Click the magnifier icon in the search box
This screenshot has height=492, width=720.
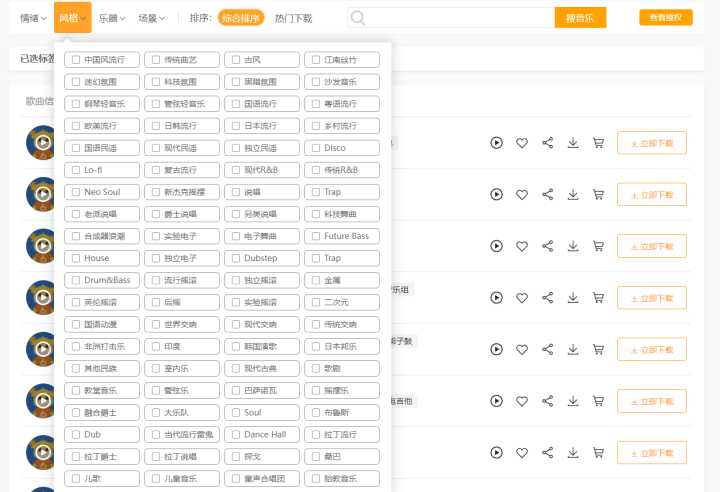(x=358, y=18)
